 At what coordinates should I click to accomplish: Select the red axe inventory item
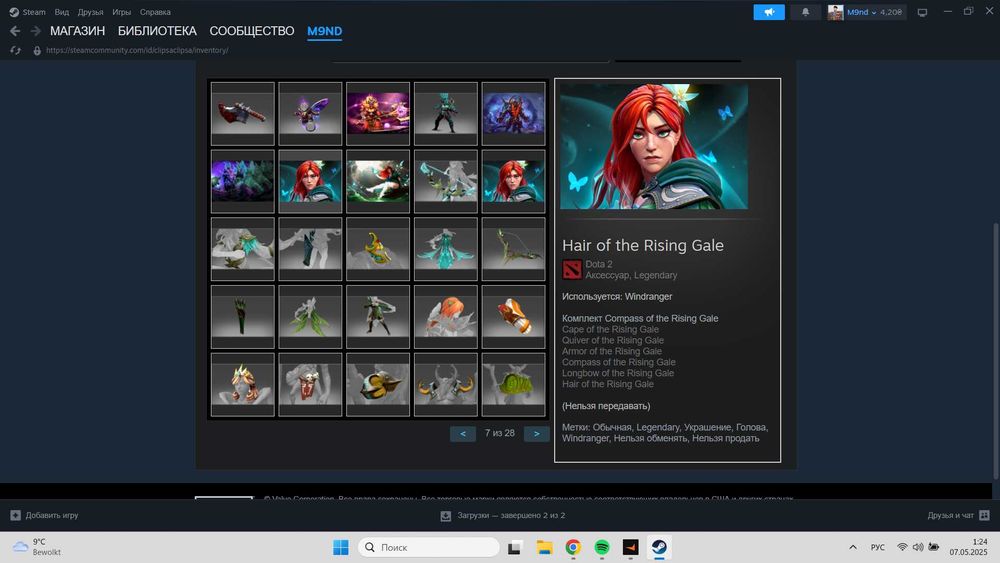pos(242,113)
